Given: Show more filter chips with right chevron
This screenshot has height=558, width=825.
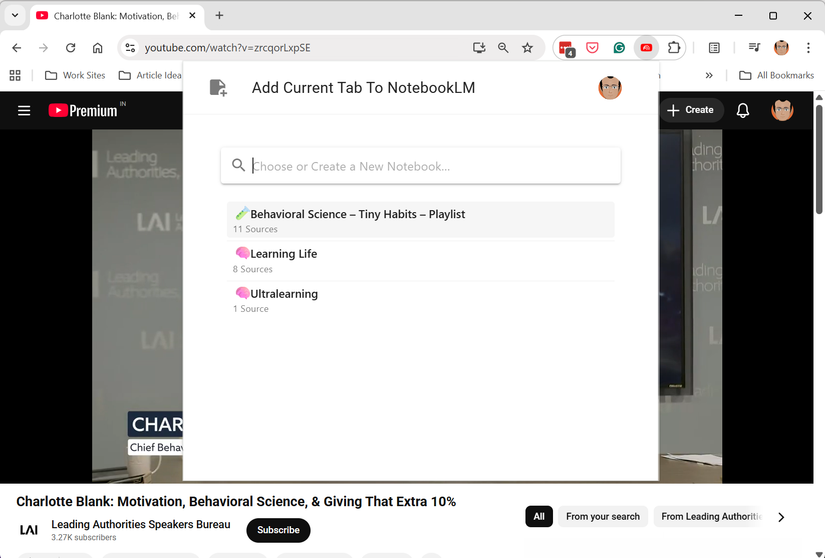Looking at the screenshot, I should (x=781, y=517).
